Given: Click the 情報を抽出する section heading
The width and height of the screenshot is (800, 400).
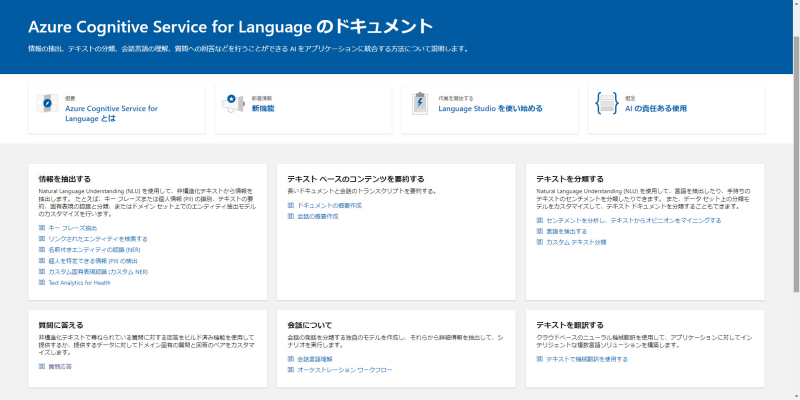Looking at the screenshot, I should click(65, 179).
